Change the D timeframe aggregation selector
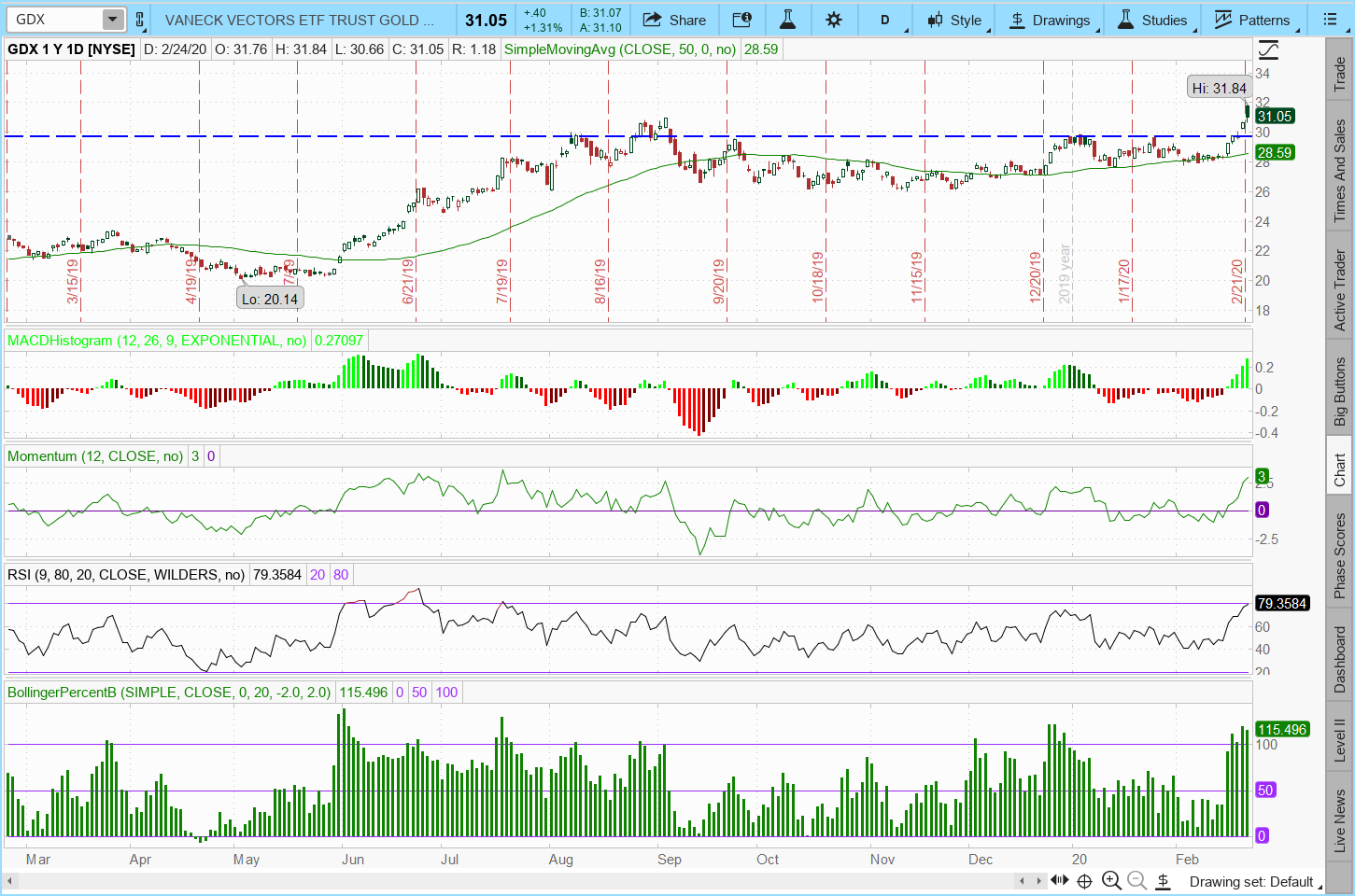 point(885,20)
